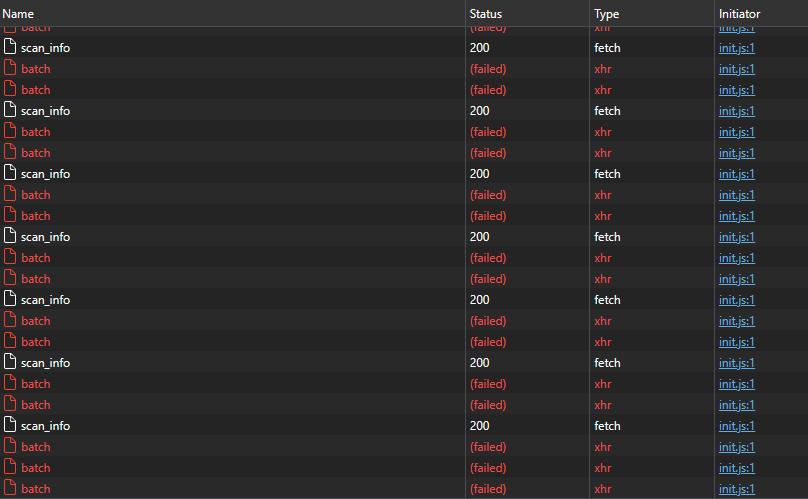Click the file icon of the topmost scan_info request
Viewport: 808px width, 499px height.
click(10, 48)
